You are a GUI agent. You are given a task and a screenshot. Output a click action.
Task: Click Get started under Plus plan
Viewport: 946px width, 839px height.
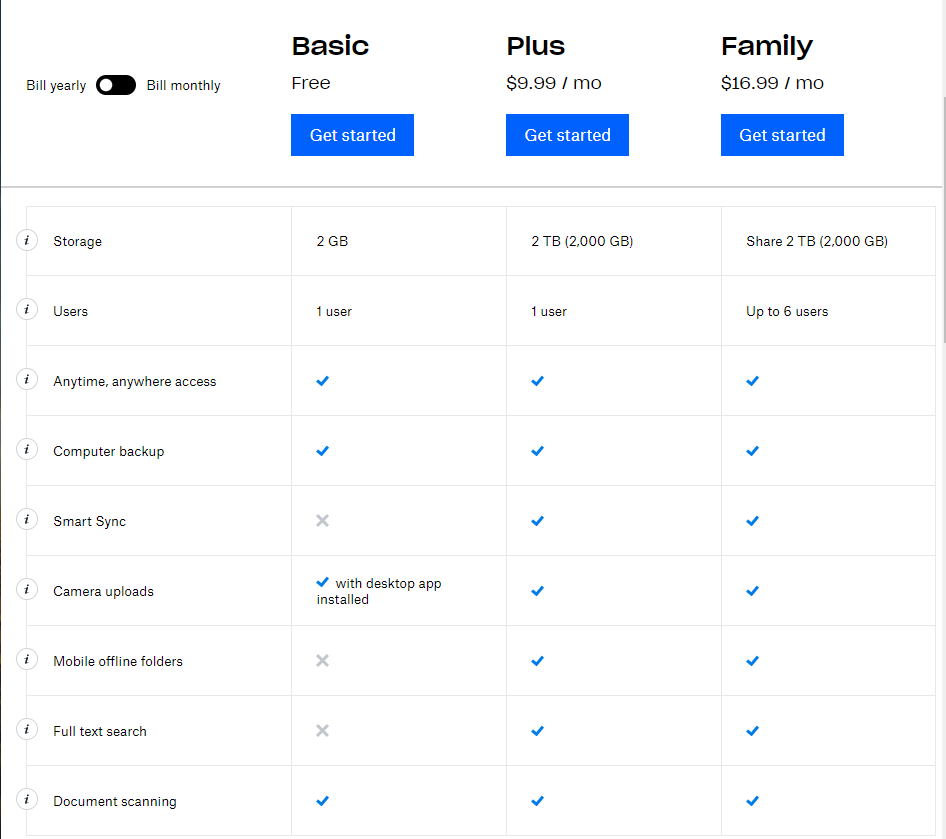click(567, 135)
